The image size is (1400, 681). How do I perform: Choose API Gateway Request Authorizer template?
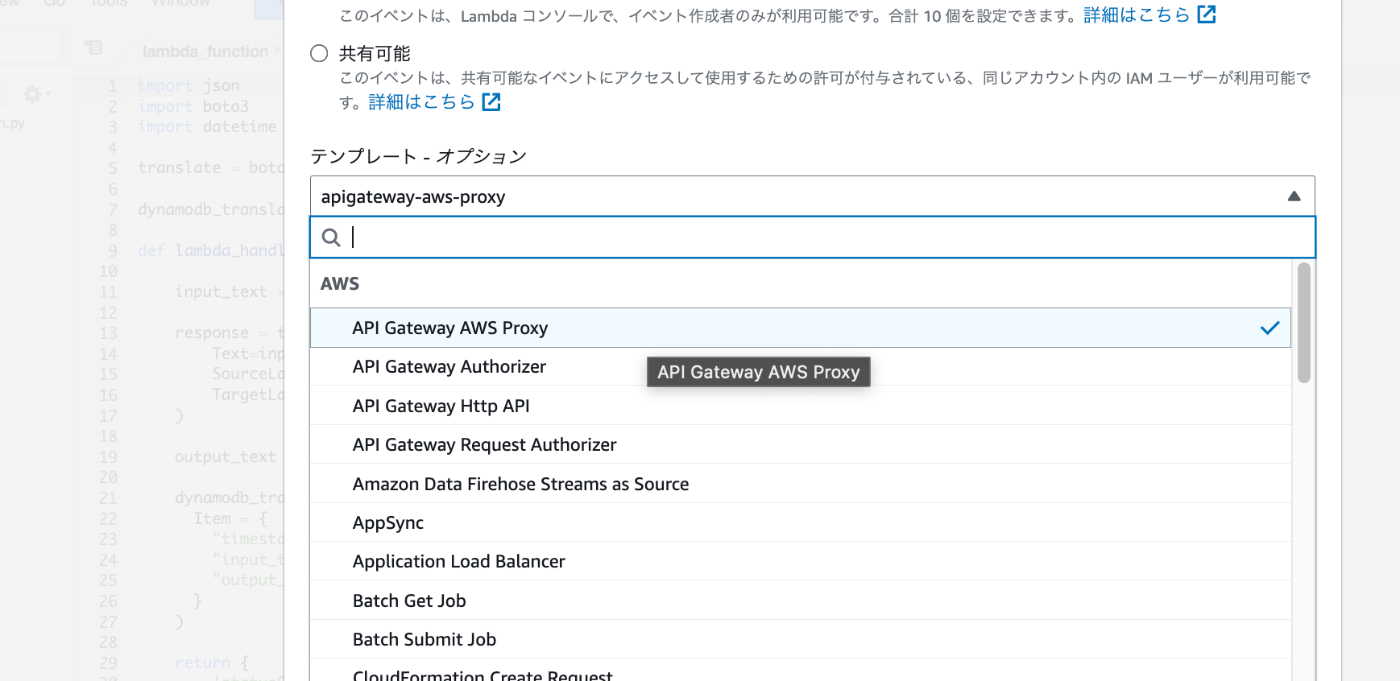[800, 445]
